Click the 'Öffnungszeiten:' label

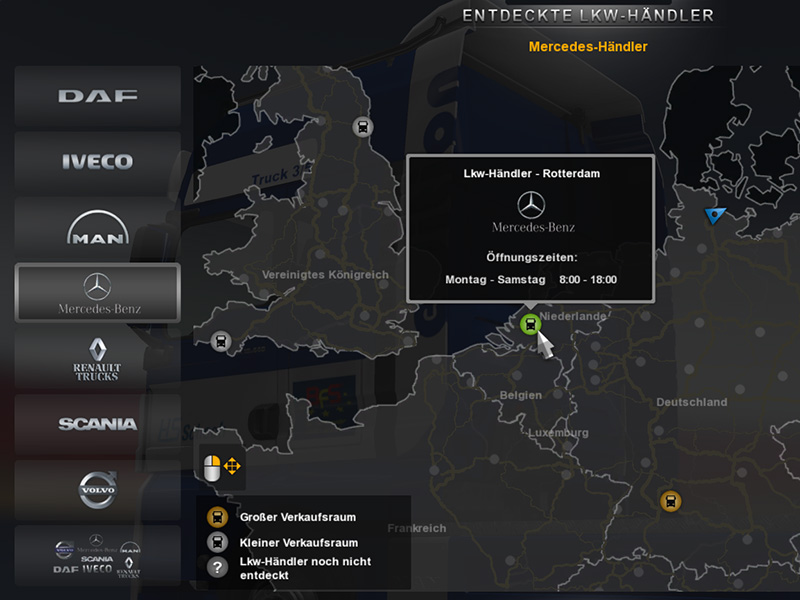click(x=532, y=257)
